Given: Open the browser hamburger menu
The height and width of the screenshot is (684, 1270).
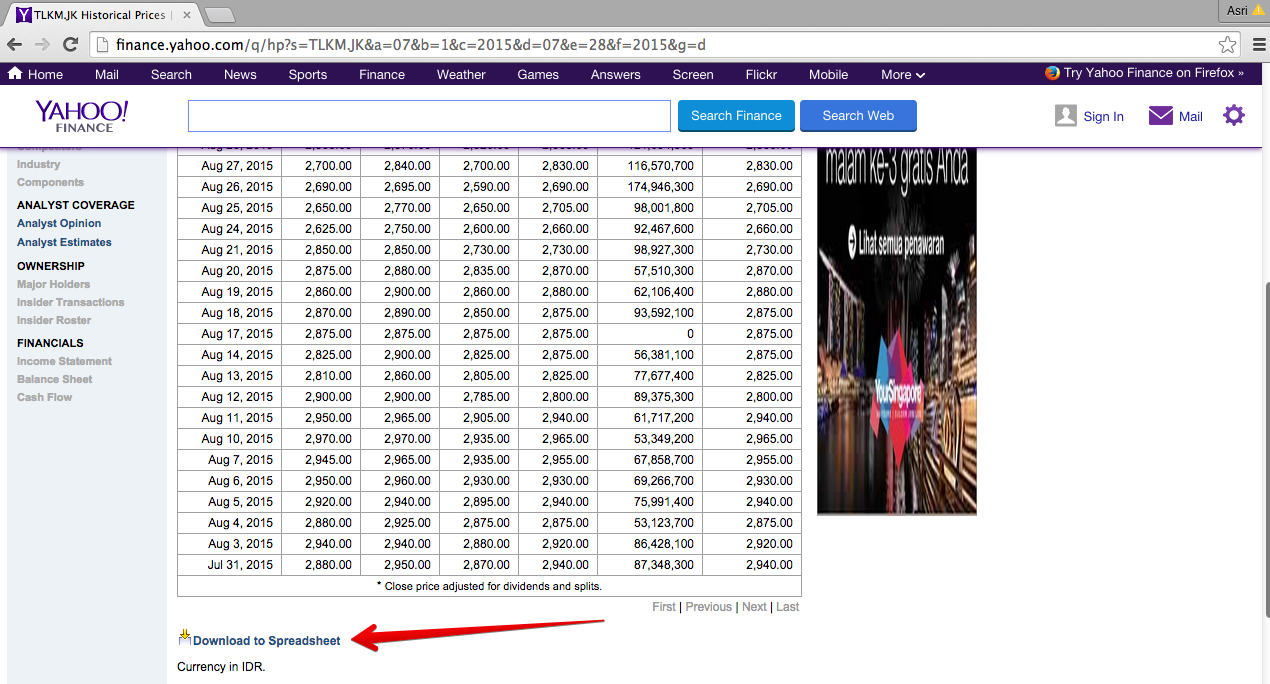Looking at the screenshot, I should [x=1258, y=44].
